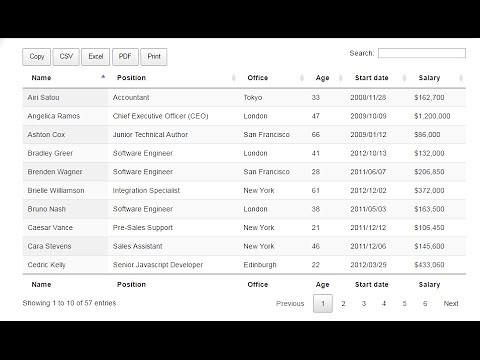Select the Brielle Williamson name cell
Viewport: 480px width, 360px height.
tap(65, 190)
